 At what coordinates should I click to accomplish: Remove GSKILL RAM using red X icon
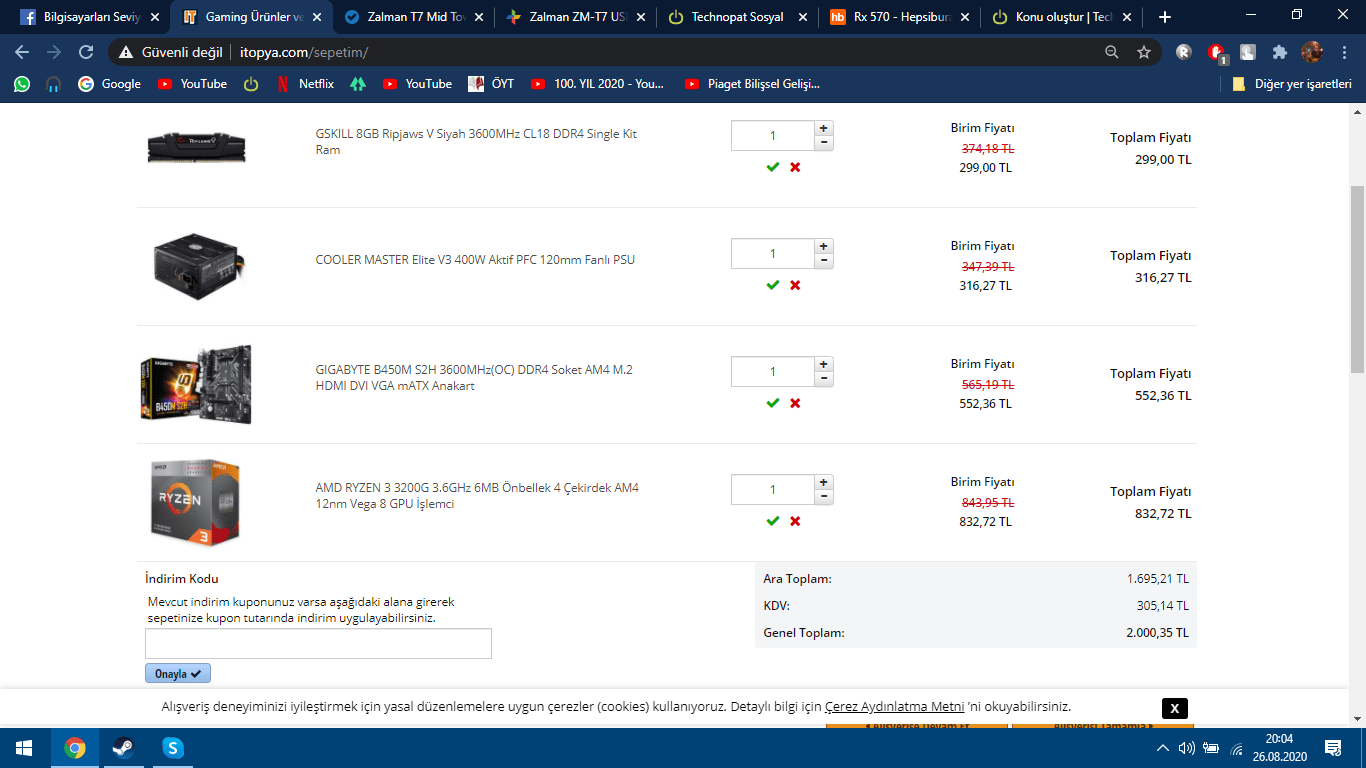795,167
